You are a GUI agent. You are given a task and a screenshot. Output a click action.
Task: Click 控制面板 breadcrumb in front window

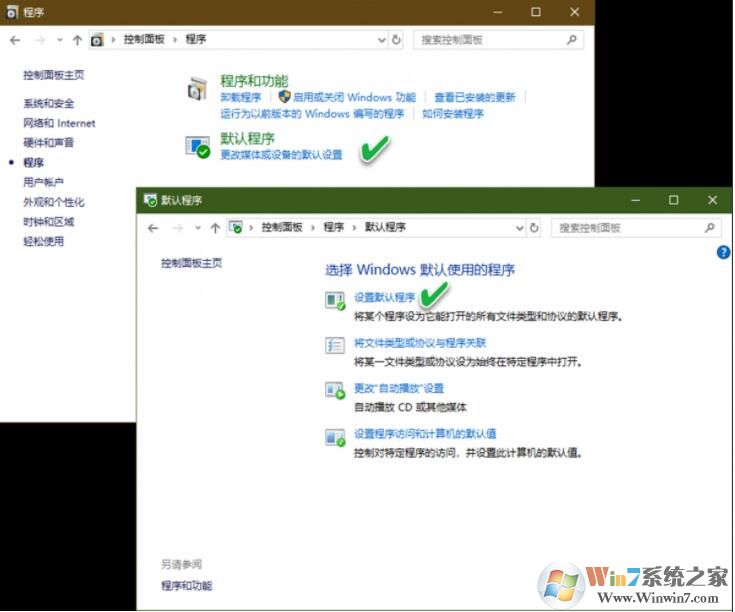click(282, 228)
